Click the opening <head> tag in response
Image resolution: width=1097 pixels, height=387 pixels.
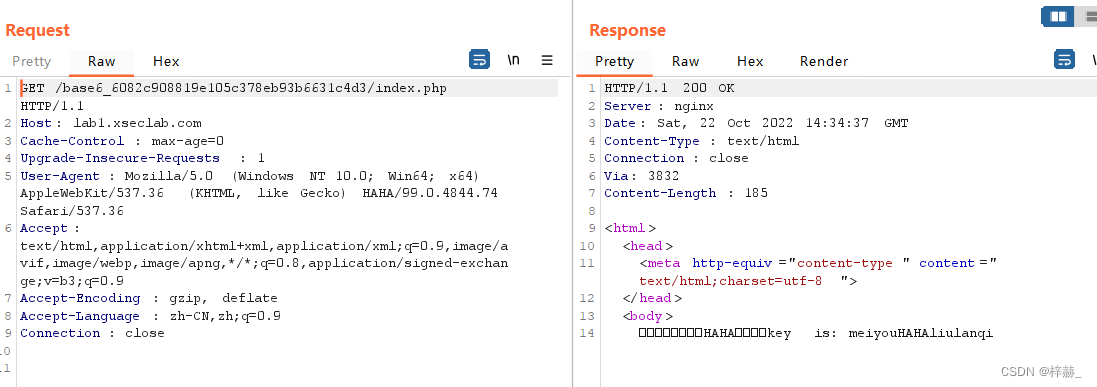pos(648,246)
